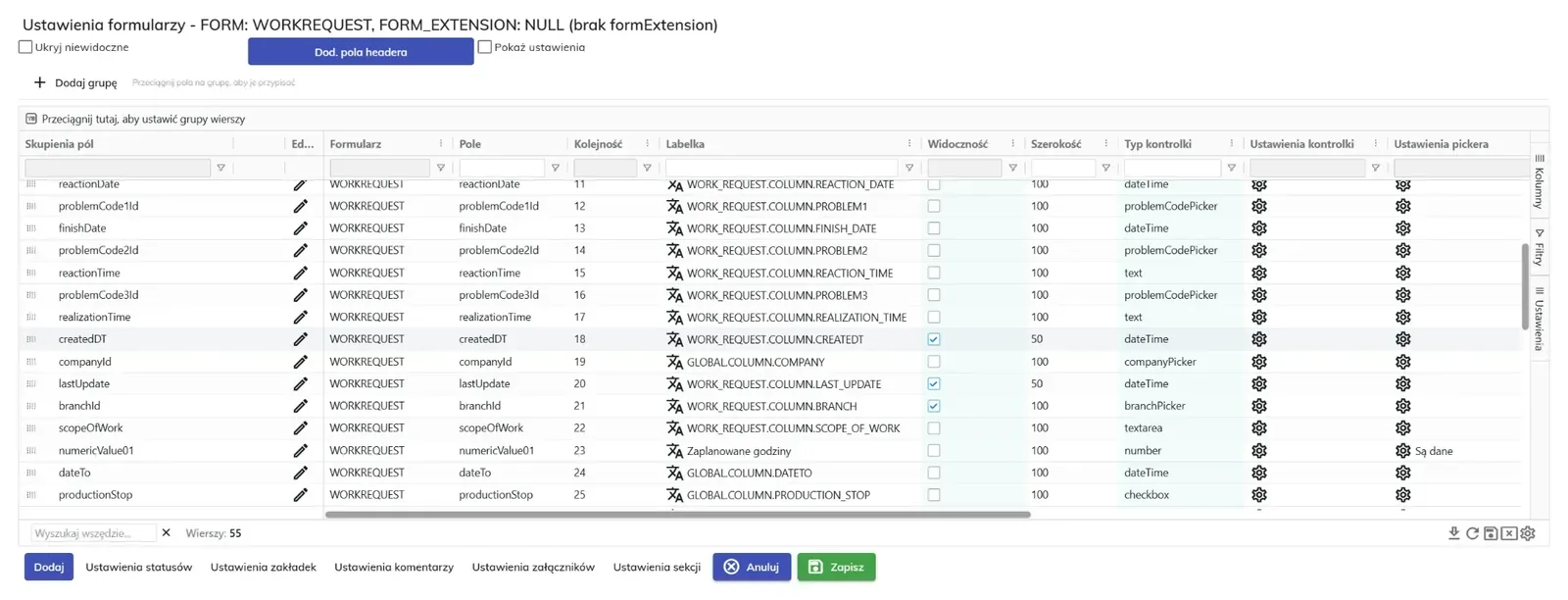The width and height of the screenshot is (1568, 600).
Task: Open Ustawienia komentarzy
Action: point(394,567)
